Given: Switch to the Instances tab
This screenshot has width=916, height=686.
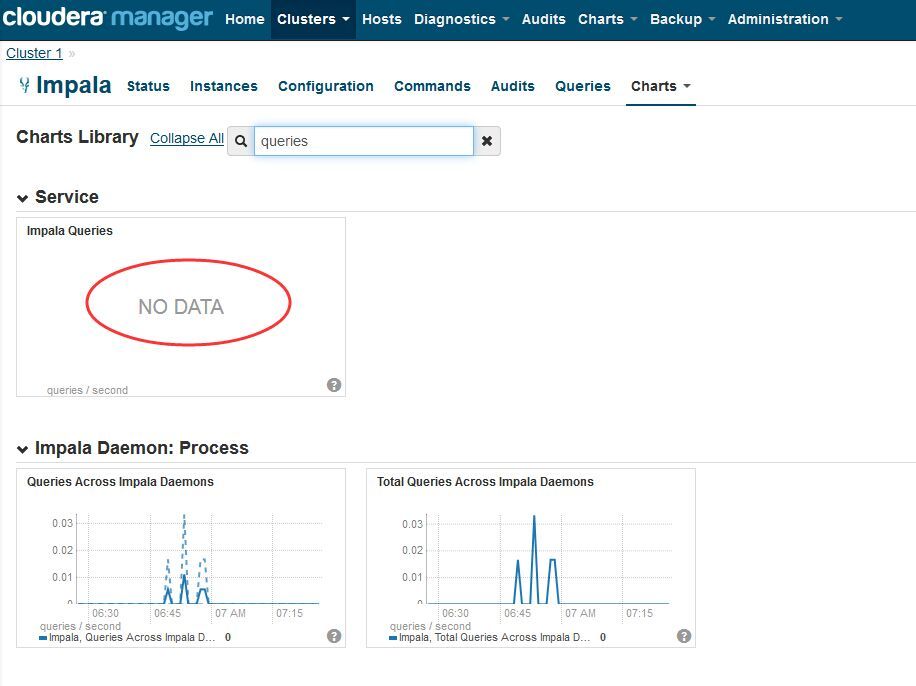Looking at the screenshot, I should (224, 86).
